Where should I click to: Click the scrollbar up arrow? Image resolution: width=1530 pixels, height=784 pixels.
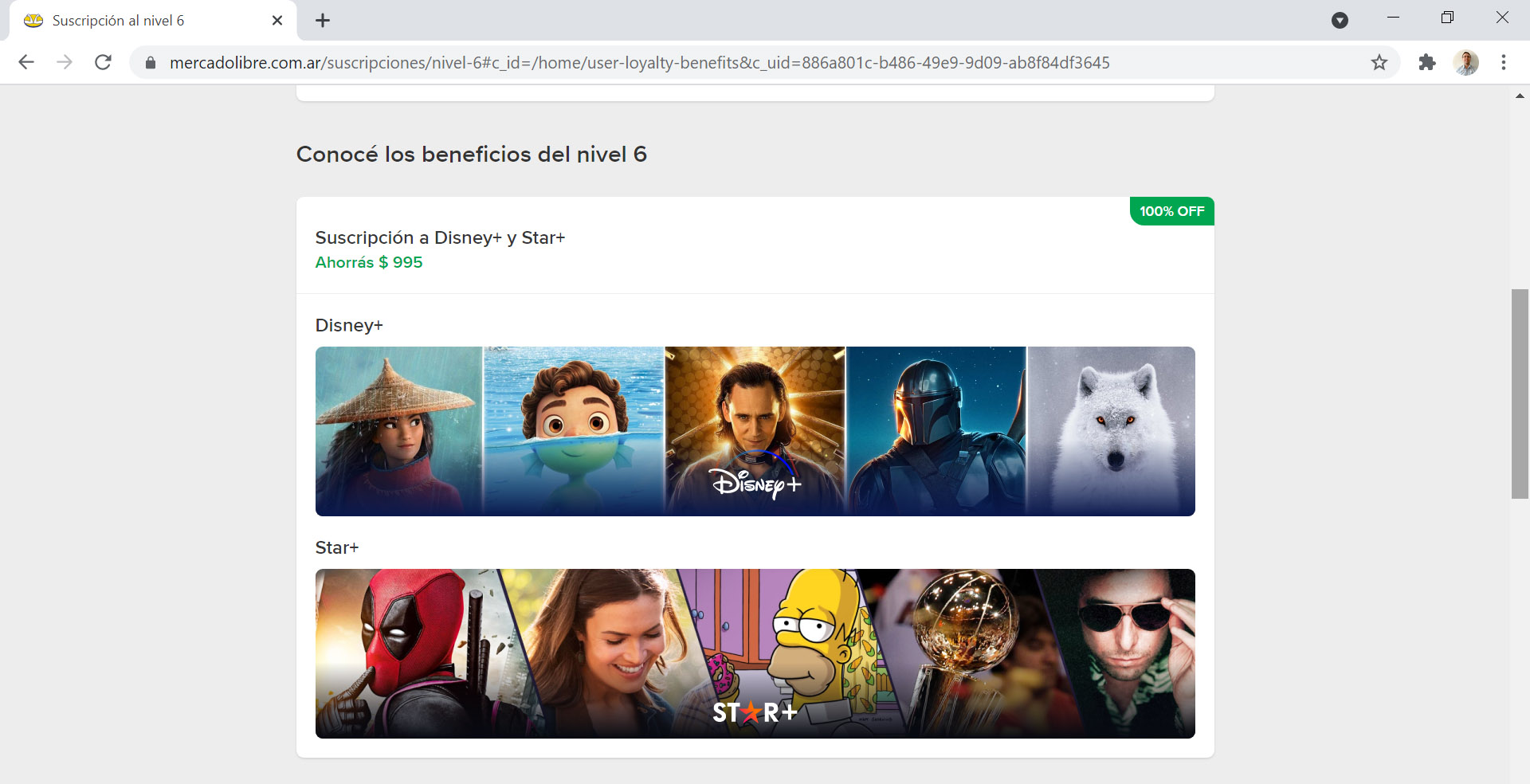pyautogui.click(x=1520, y=96)
